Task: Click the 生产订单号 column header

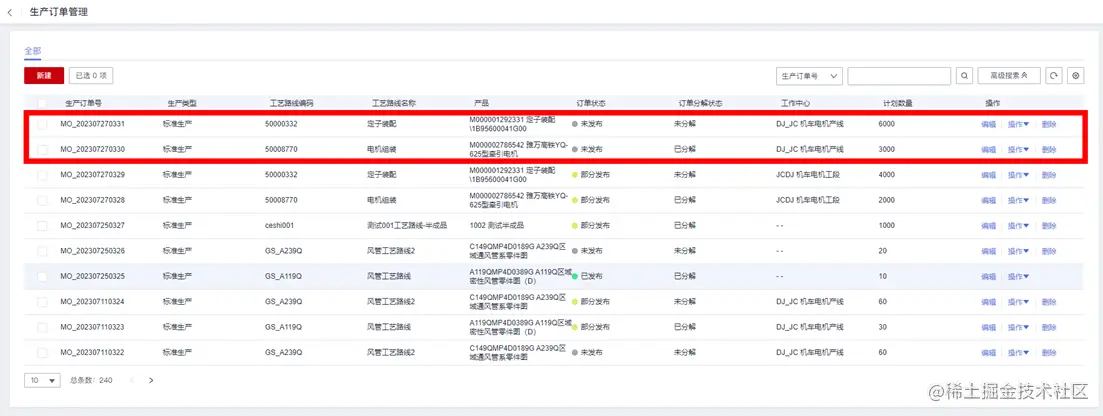Action: click(x=83, y=103)
